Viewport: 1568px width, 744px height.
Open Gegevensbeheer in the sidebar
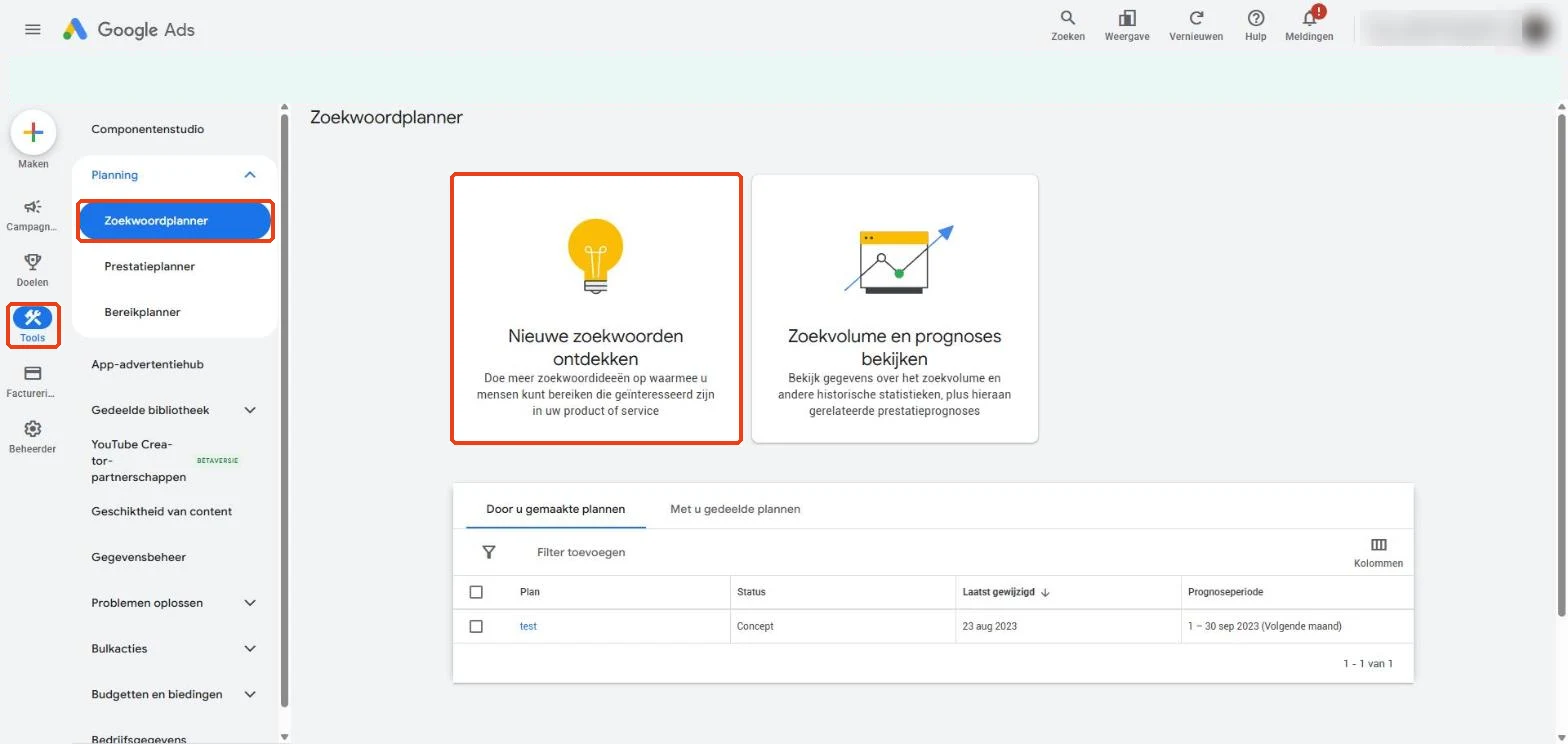[x=138, y=557]
